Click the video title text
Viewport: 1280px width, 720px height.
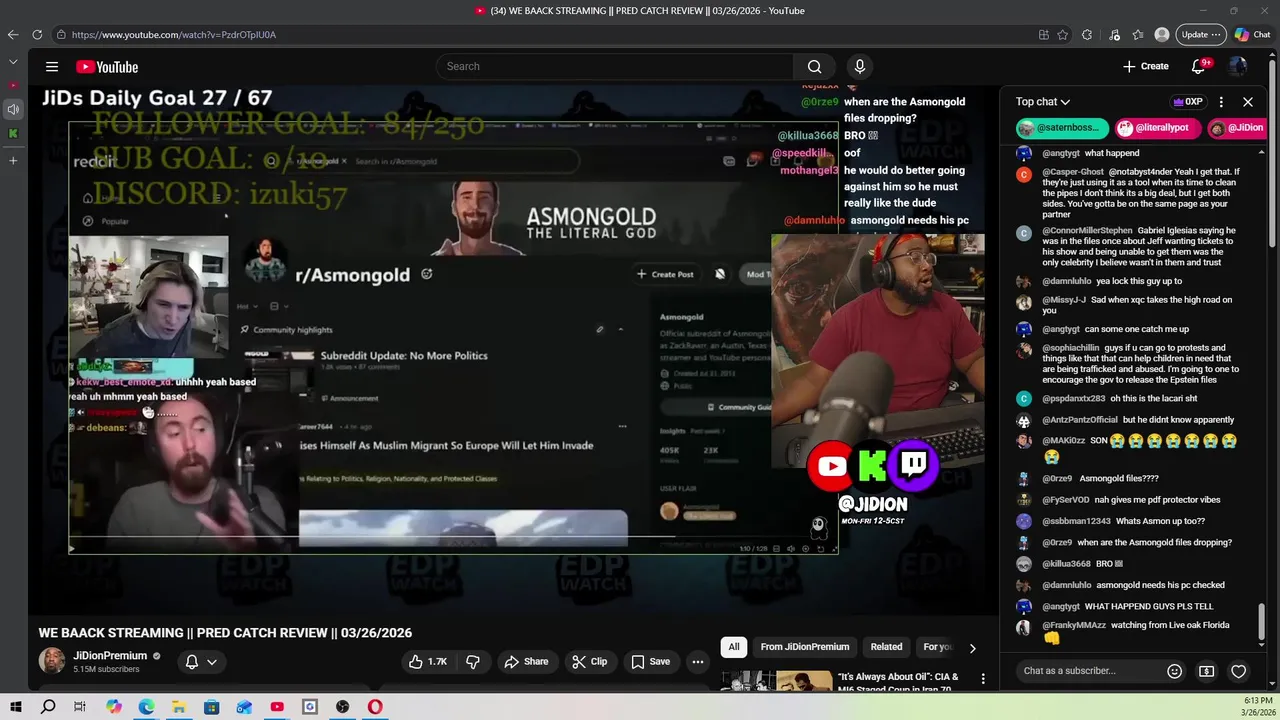[225, 633]
